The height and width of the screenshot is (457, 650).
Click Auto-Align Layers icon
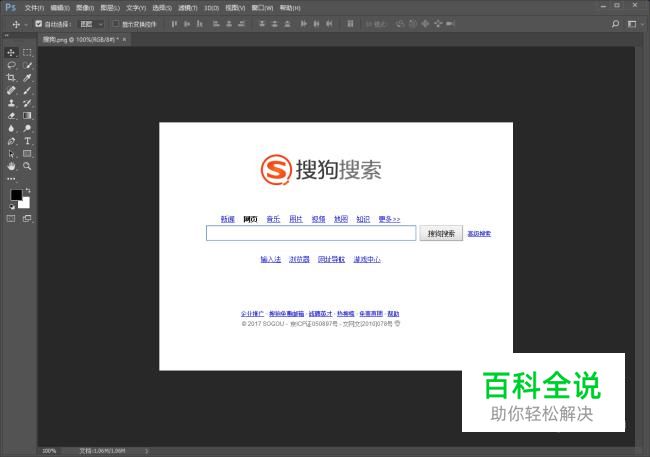tap(350, 24)
